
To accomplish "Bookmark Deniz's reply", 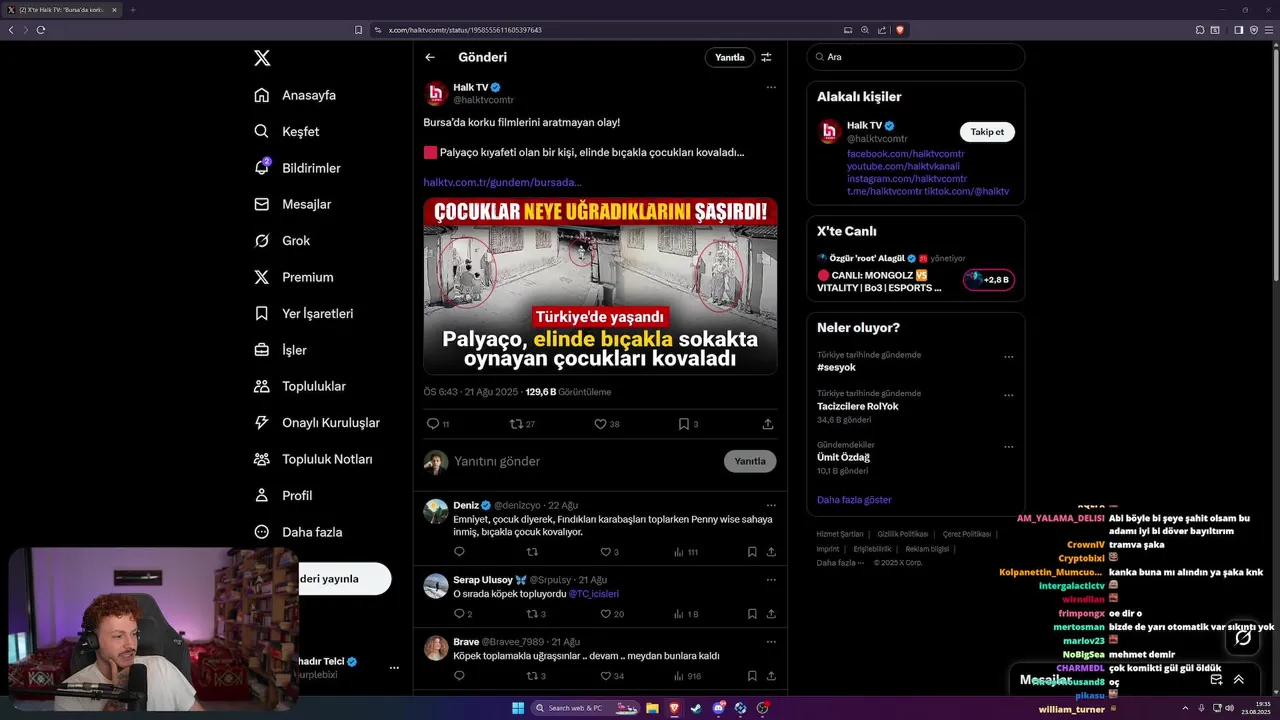I will click(752, 552).
